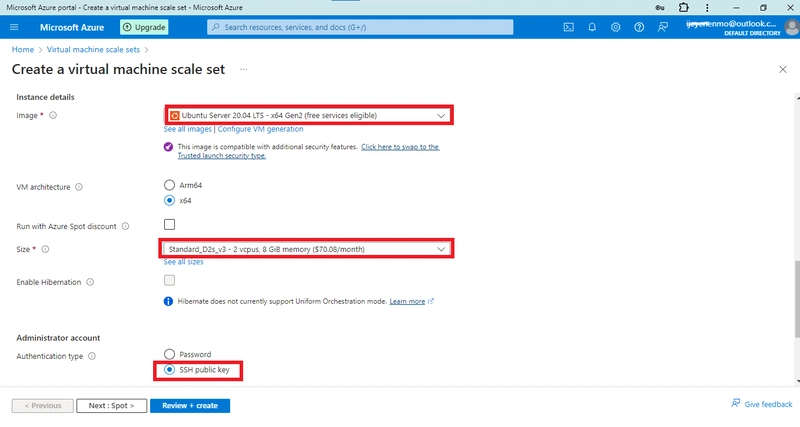
Task: Click Review + create button
Action: (190, 406)
